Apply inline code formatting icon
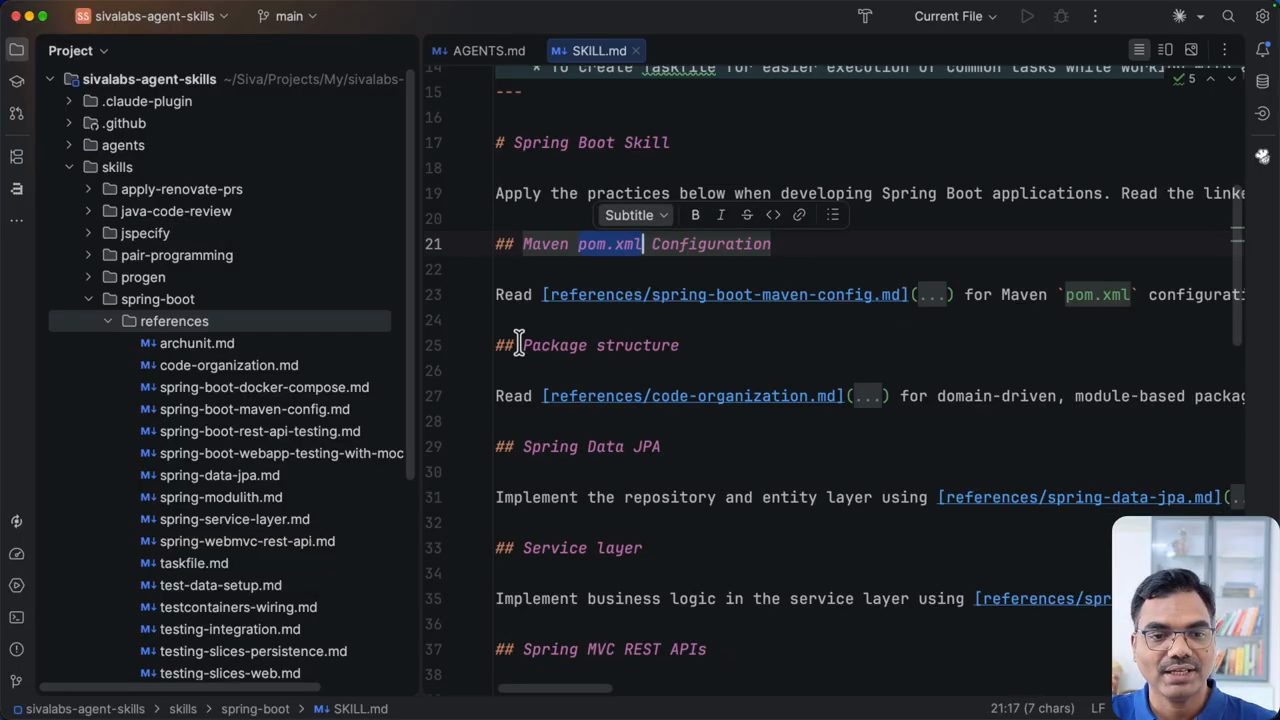The width and height of the screenshot is (1280, 720). (x=773, y=215)
